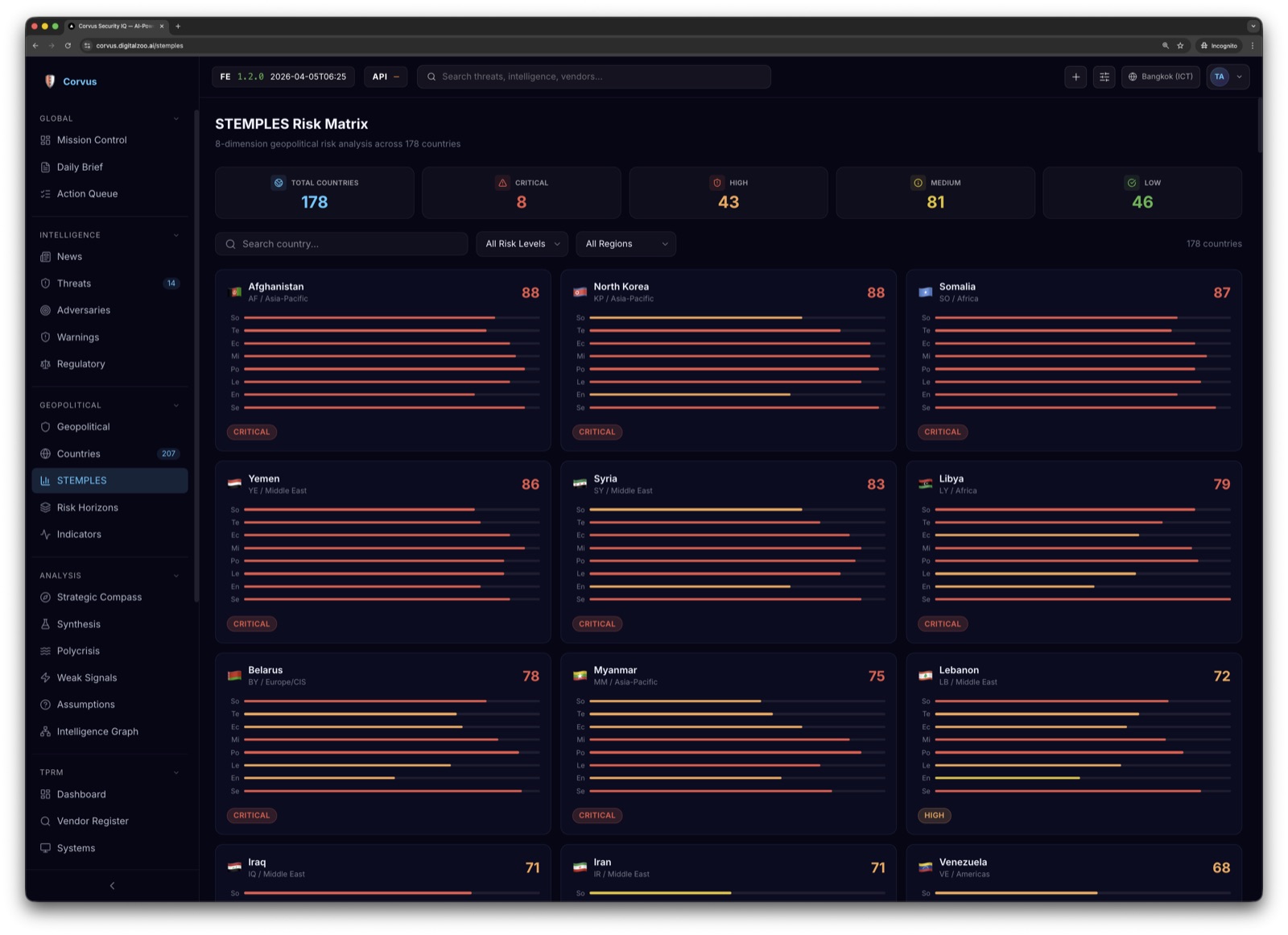Viewport: 1288px width, 935px height.
Task: Click the Indicators pulse icon
Action: [x=45, y=535]
